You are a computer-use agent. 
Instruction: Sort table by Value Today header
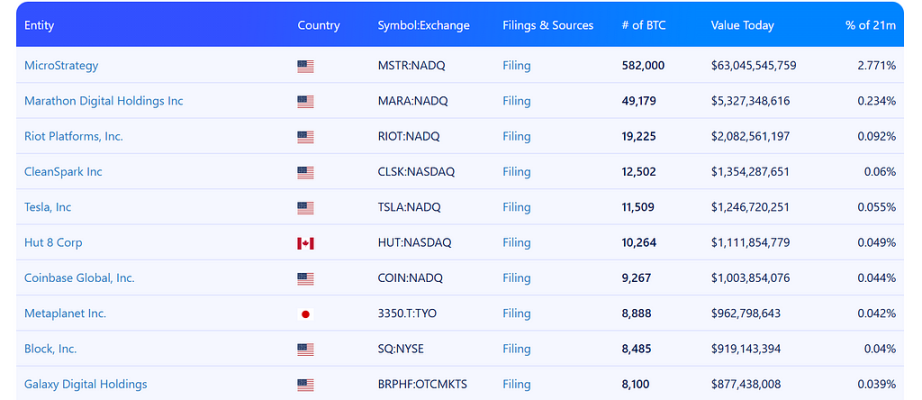pyautogui.click(x=742, y=25)
